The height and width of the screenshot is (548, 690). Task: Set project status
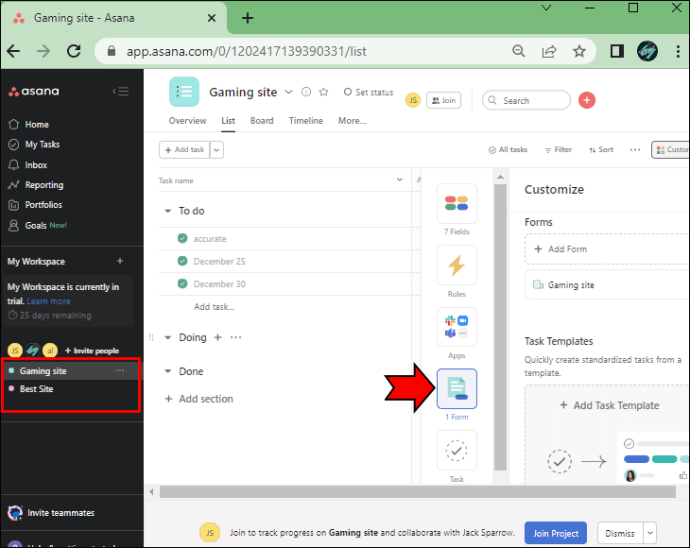[x=368, y=92]
